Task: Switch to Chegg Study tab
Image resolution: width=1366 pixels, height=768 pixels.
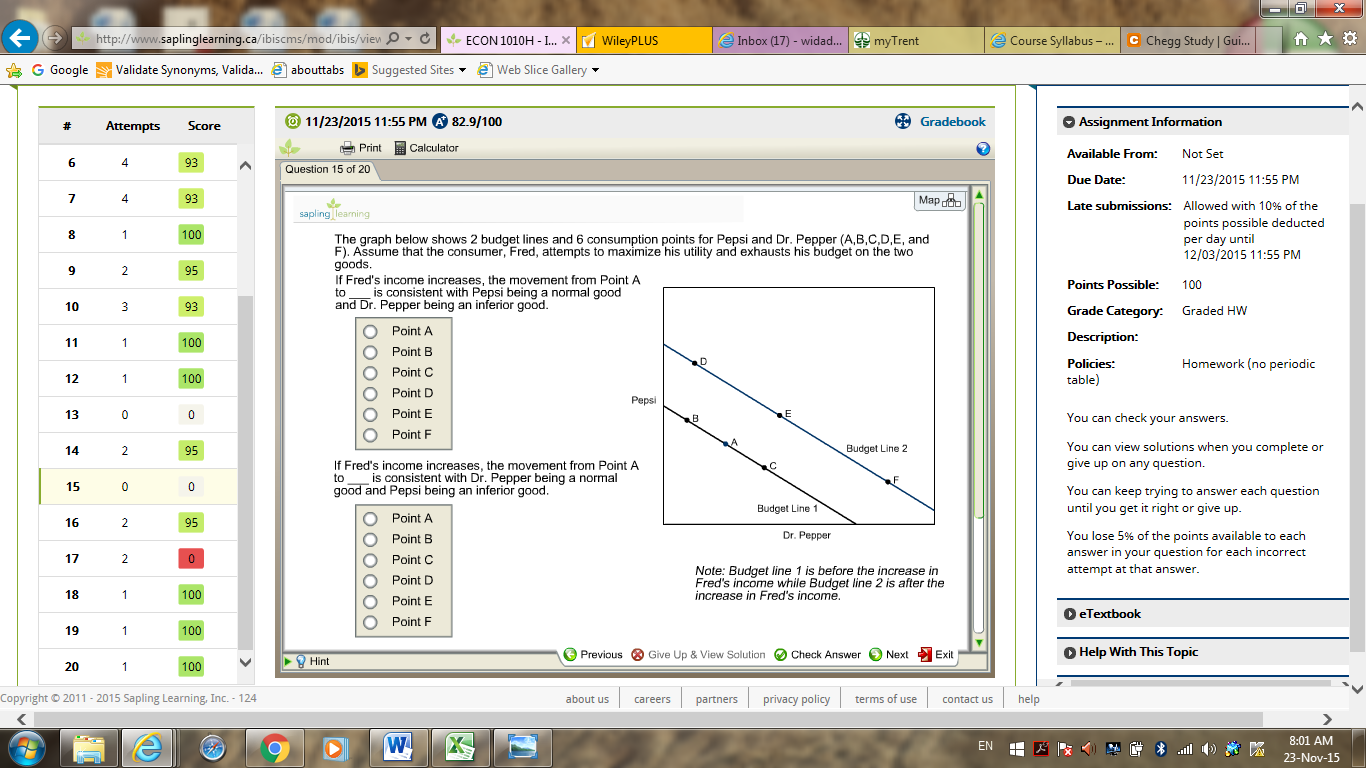Action: [1188, 41]
